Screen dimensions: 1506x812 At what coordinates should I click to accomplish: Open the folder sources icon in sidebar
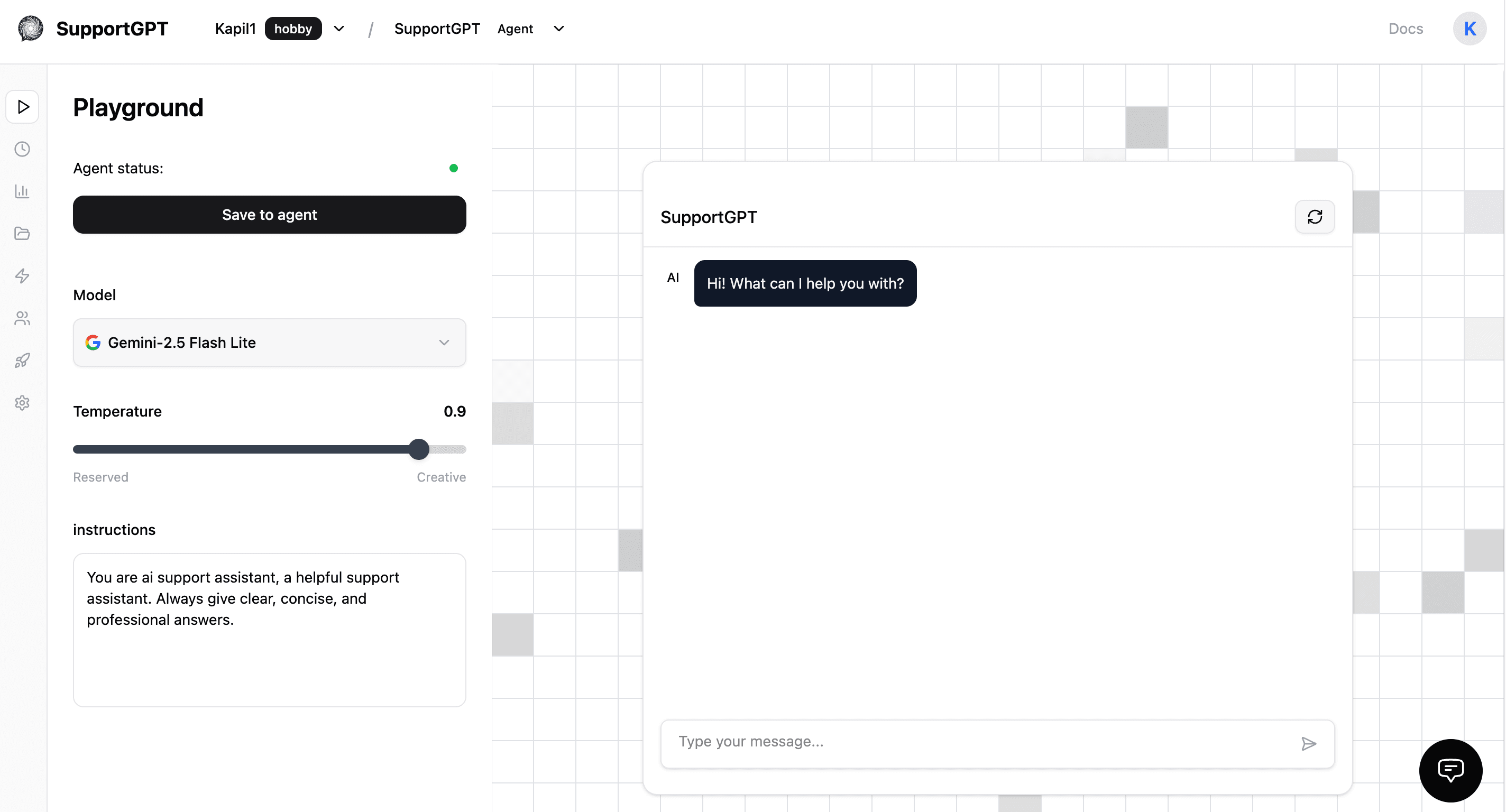coord(23,234)
